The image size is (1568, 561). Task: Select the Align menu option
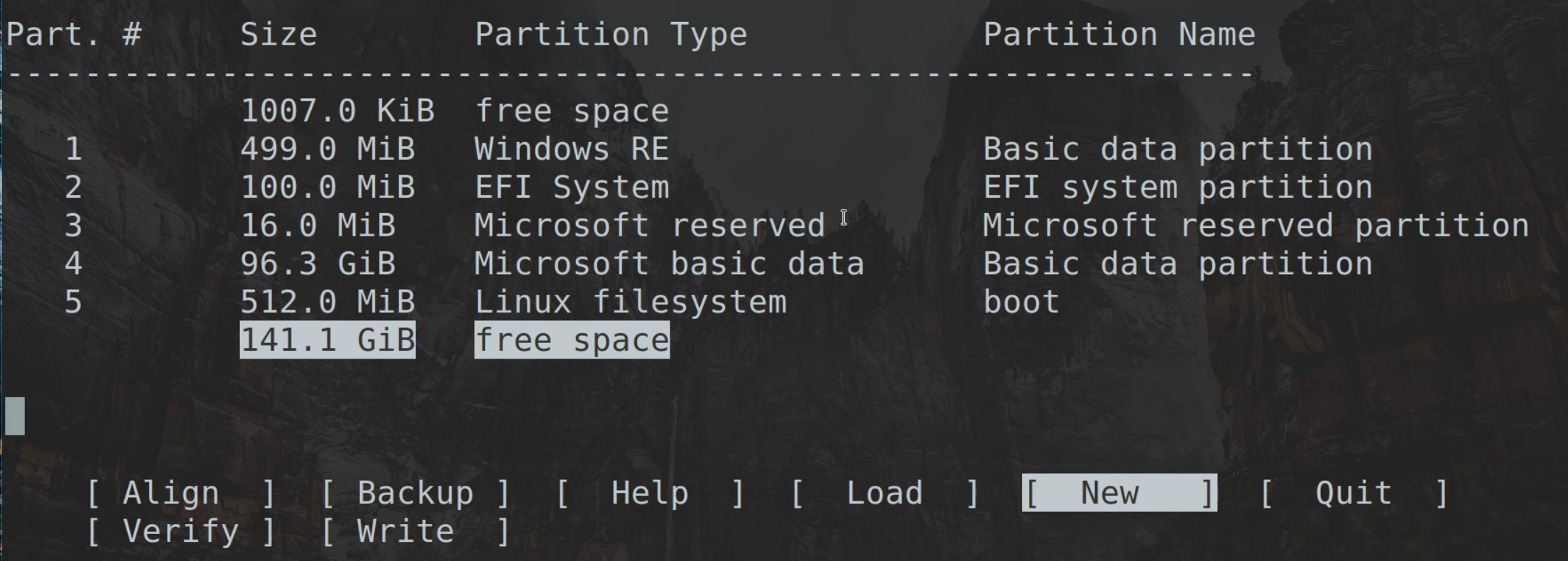(180, 493)
